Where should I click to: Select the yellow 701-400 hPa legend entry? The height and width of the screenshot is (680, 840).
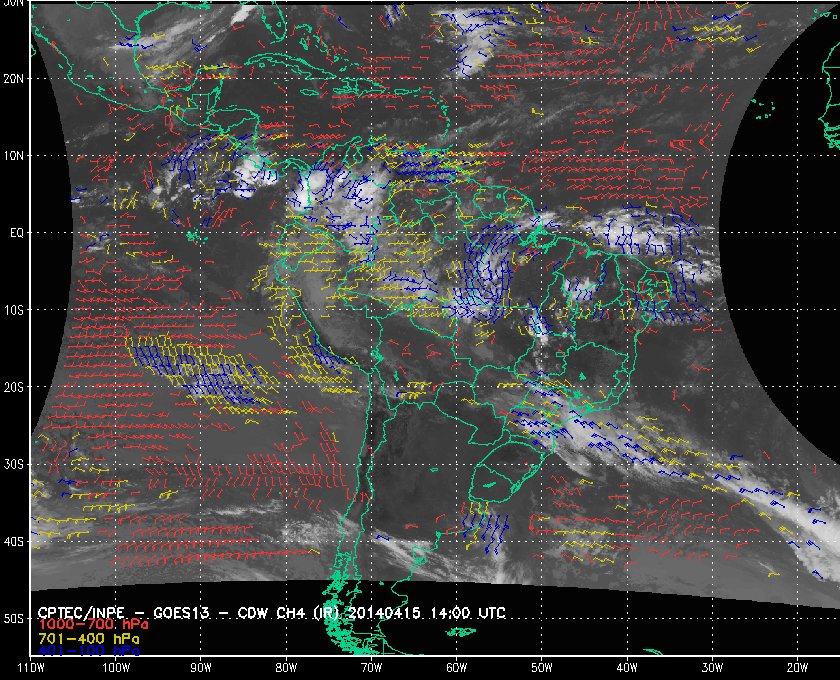click(89, 639)
